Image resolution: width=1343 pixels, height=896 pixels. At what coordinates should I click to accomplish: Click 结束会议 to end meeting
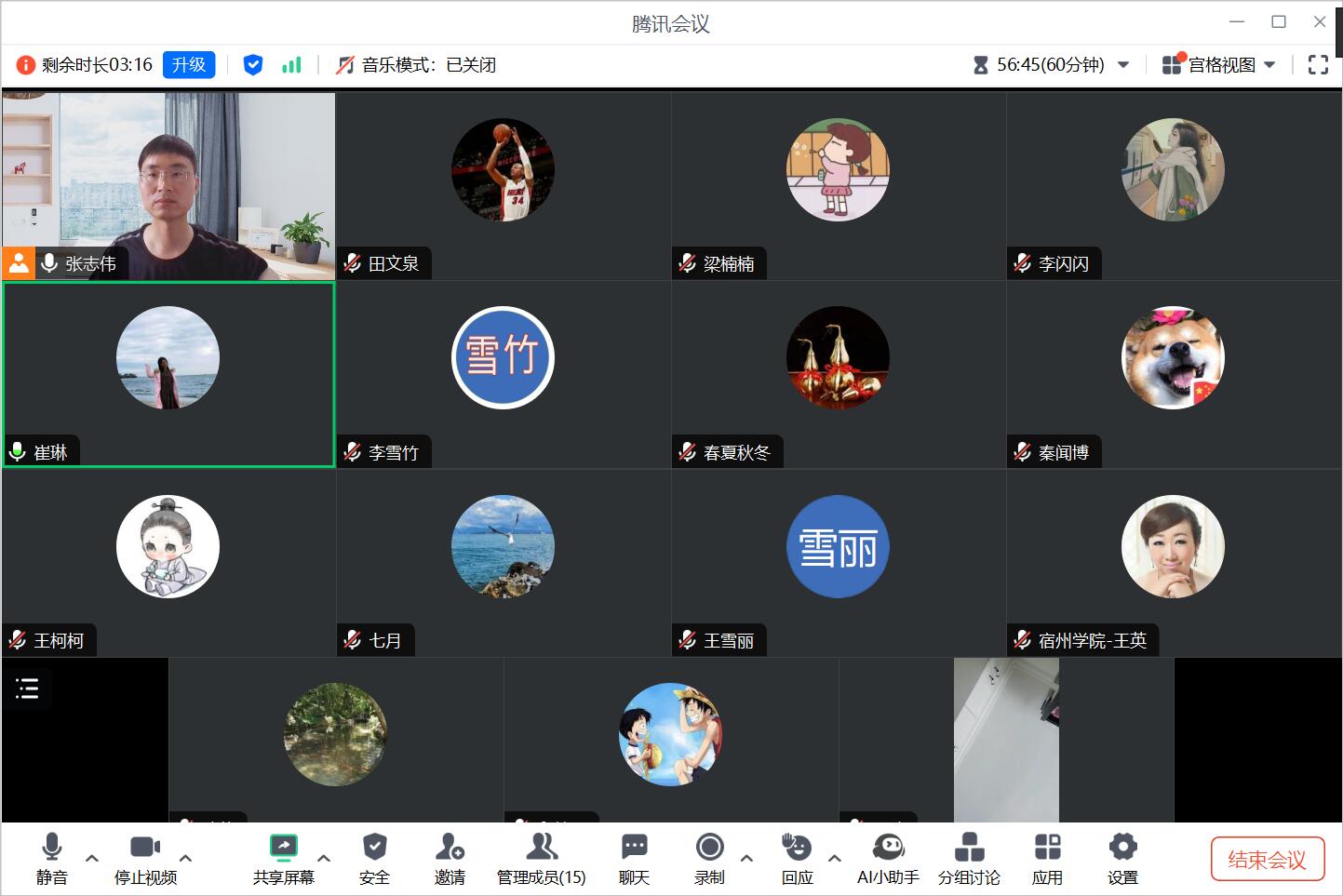(1266, 859)
